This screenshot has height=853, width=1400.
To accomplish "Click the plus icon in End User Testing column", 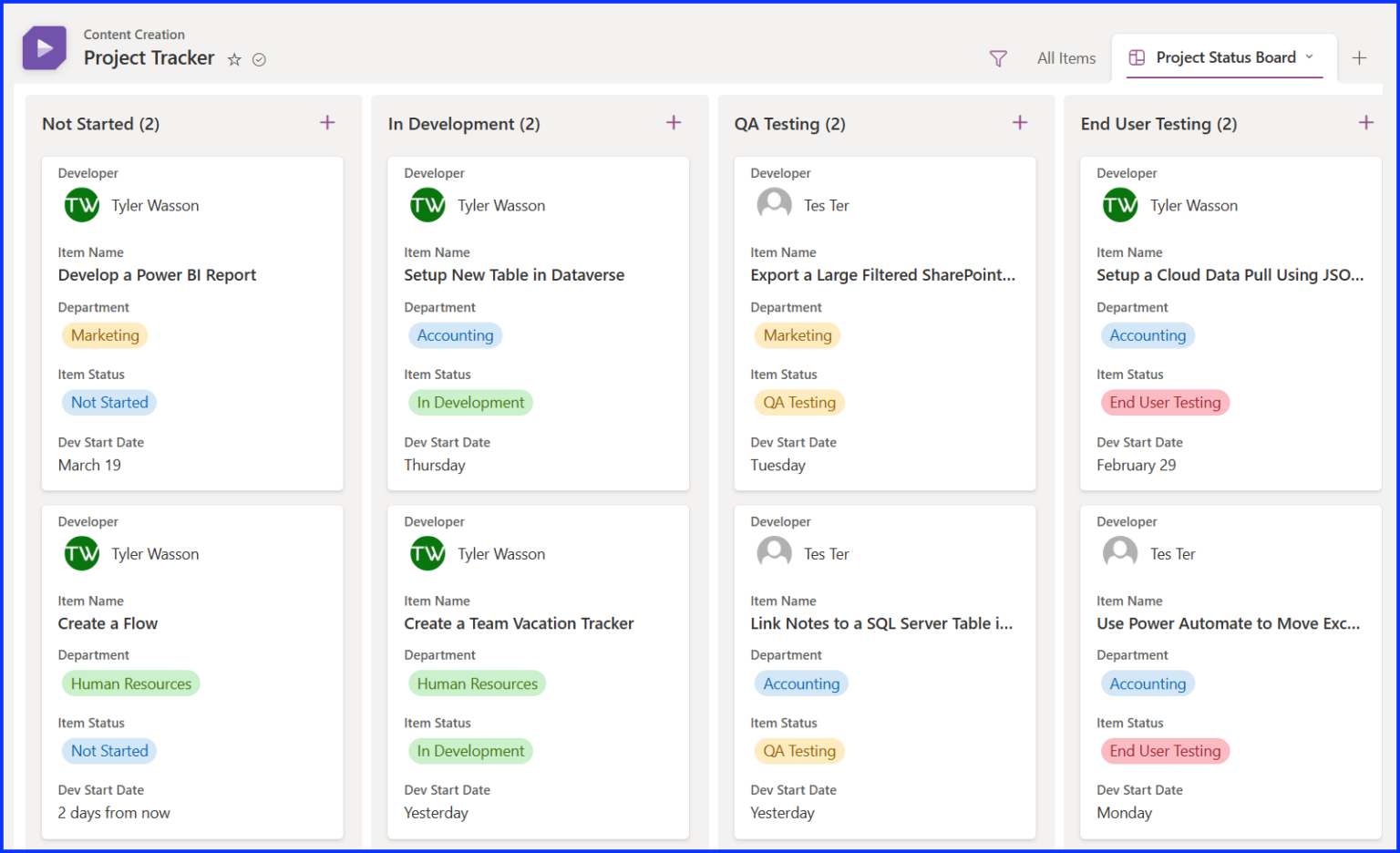I will click(x=1366, y=121).
